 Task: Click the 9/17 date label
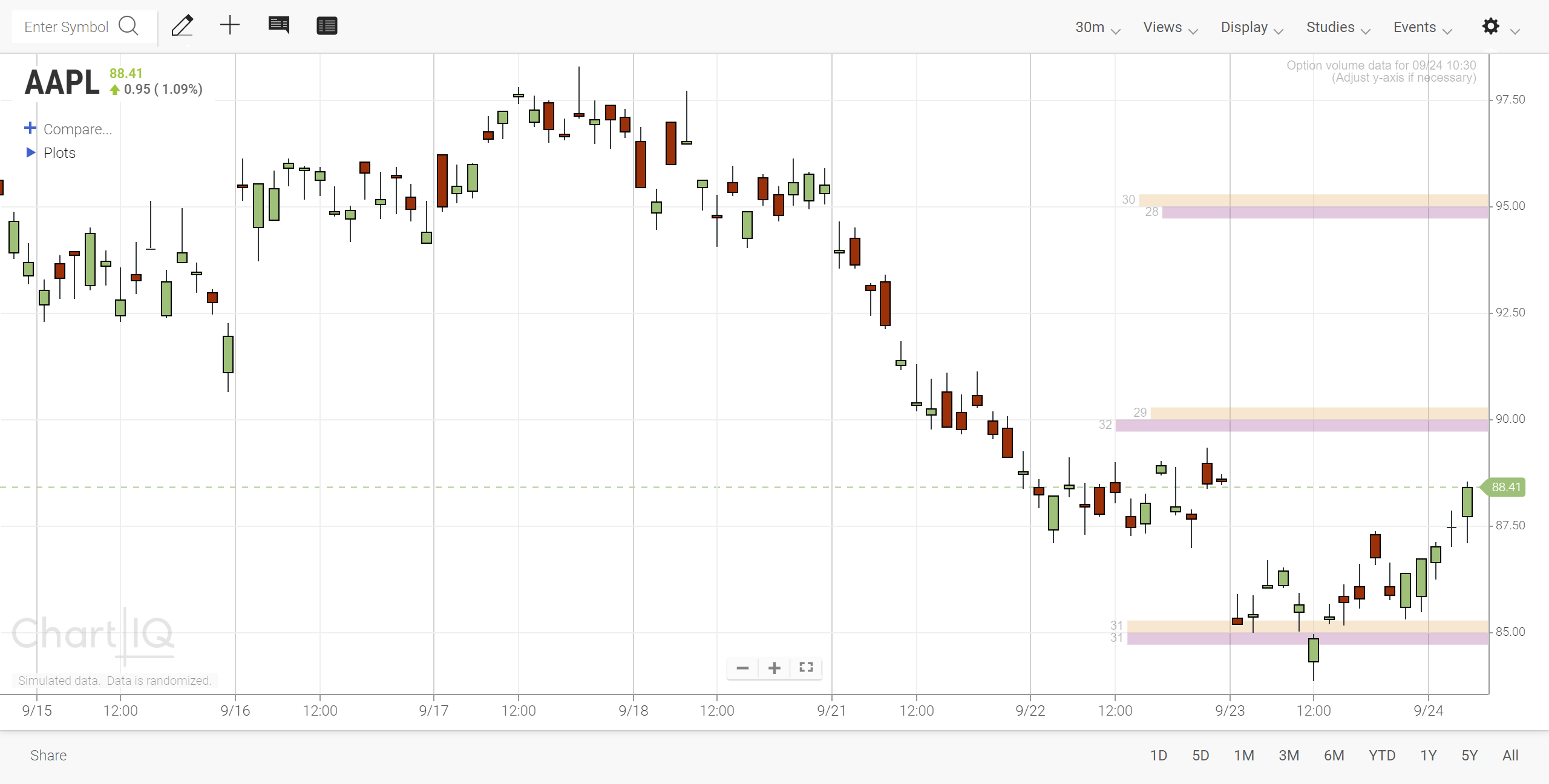tap(434, 711)
